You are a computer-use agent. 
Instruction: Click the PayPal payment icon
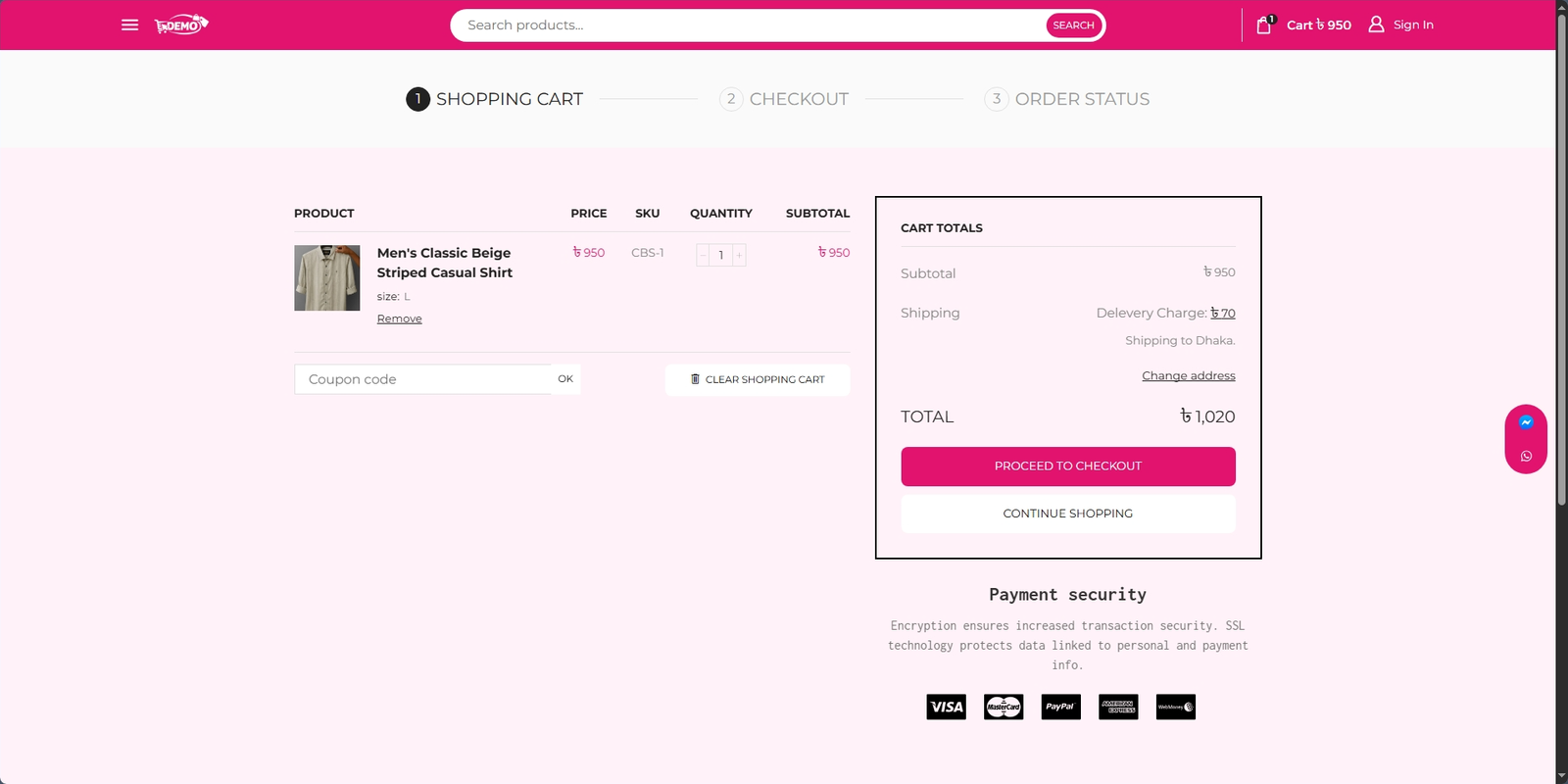pos(1060,707)
